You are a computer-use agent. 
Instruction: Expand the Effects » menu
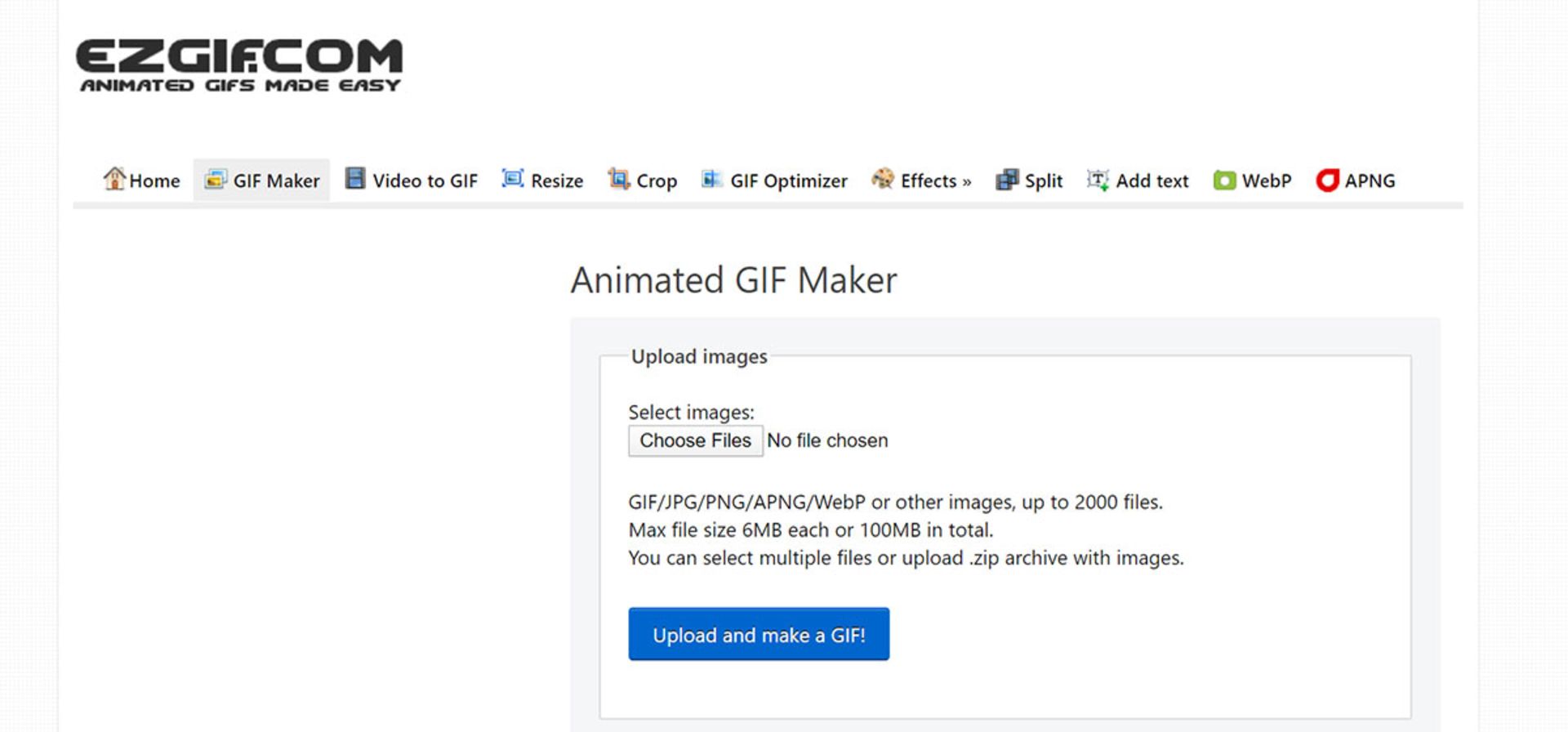coord(935,181)
